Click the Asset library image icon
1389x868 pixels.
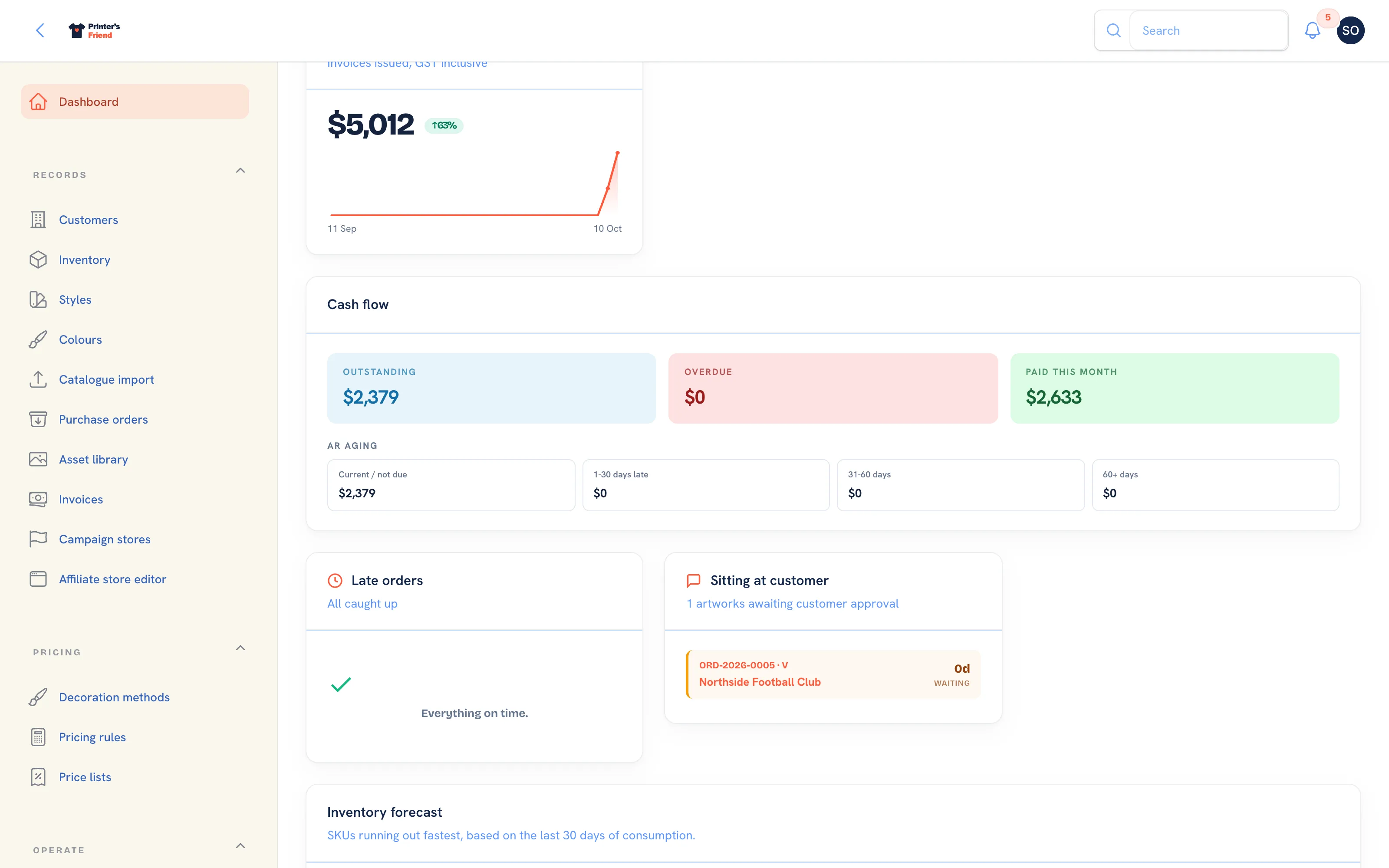pyautogui.click(x=38, y=459)
